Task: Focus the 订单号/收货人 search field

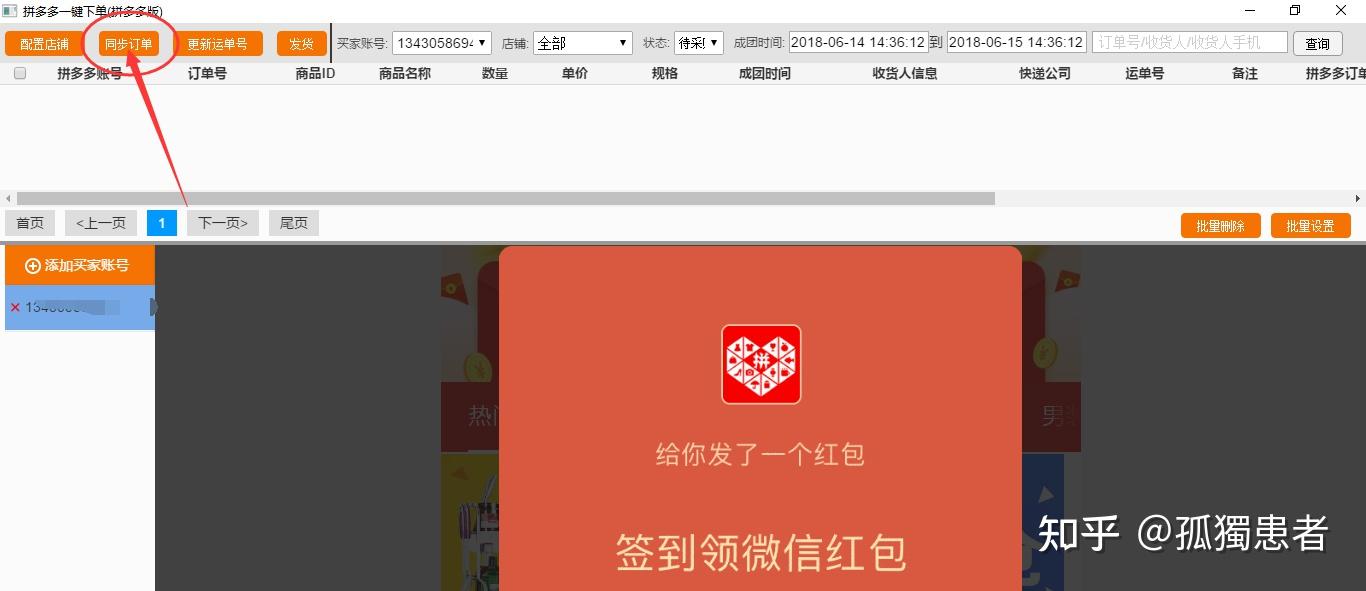Action: (1189, 42)
